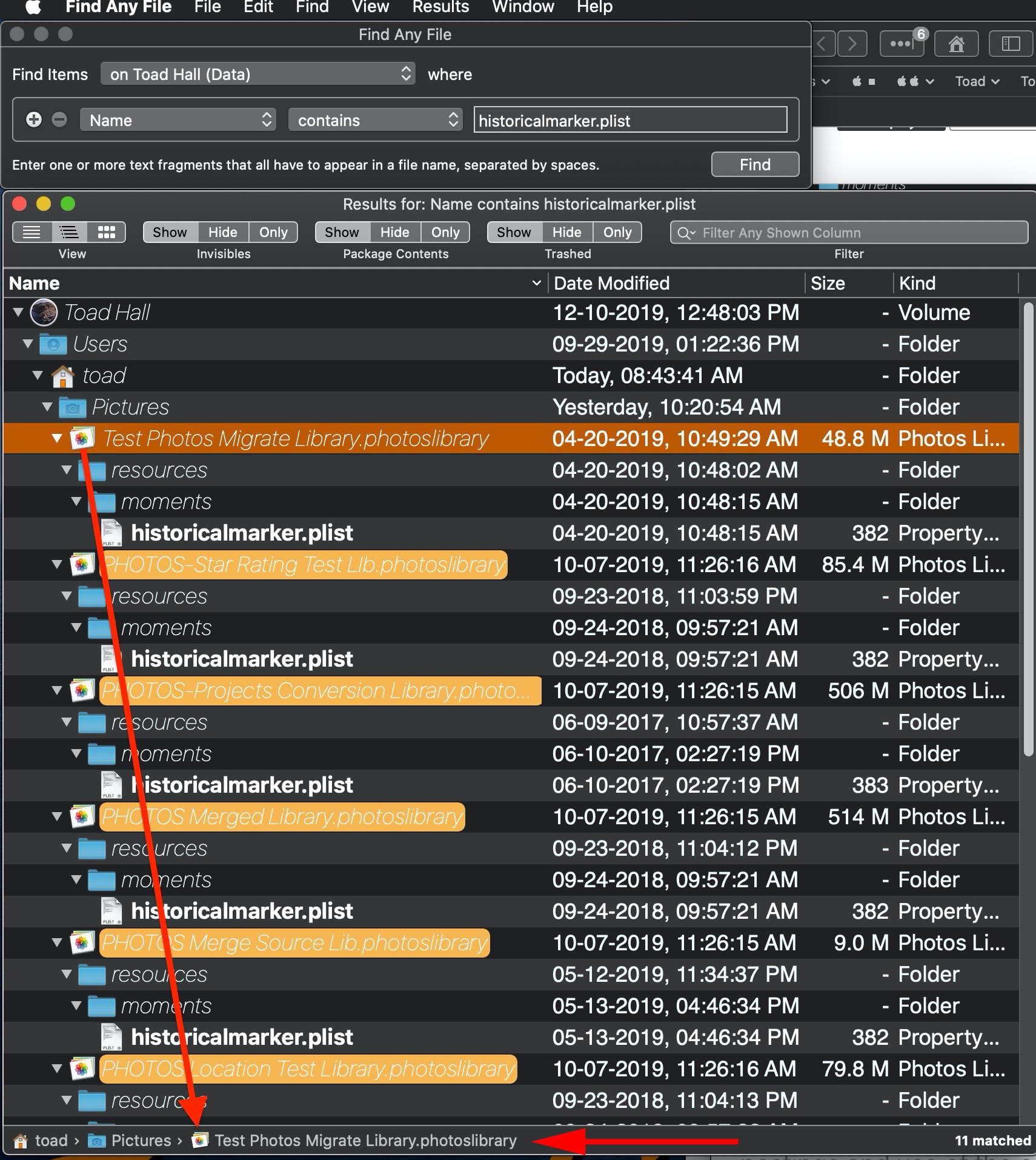1036x1160 pixels.
Task: Sort results by the Kind column
Action: pyautogui.click(x=956, y=283)
